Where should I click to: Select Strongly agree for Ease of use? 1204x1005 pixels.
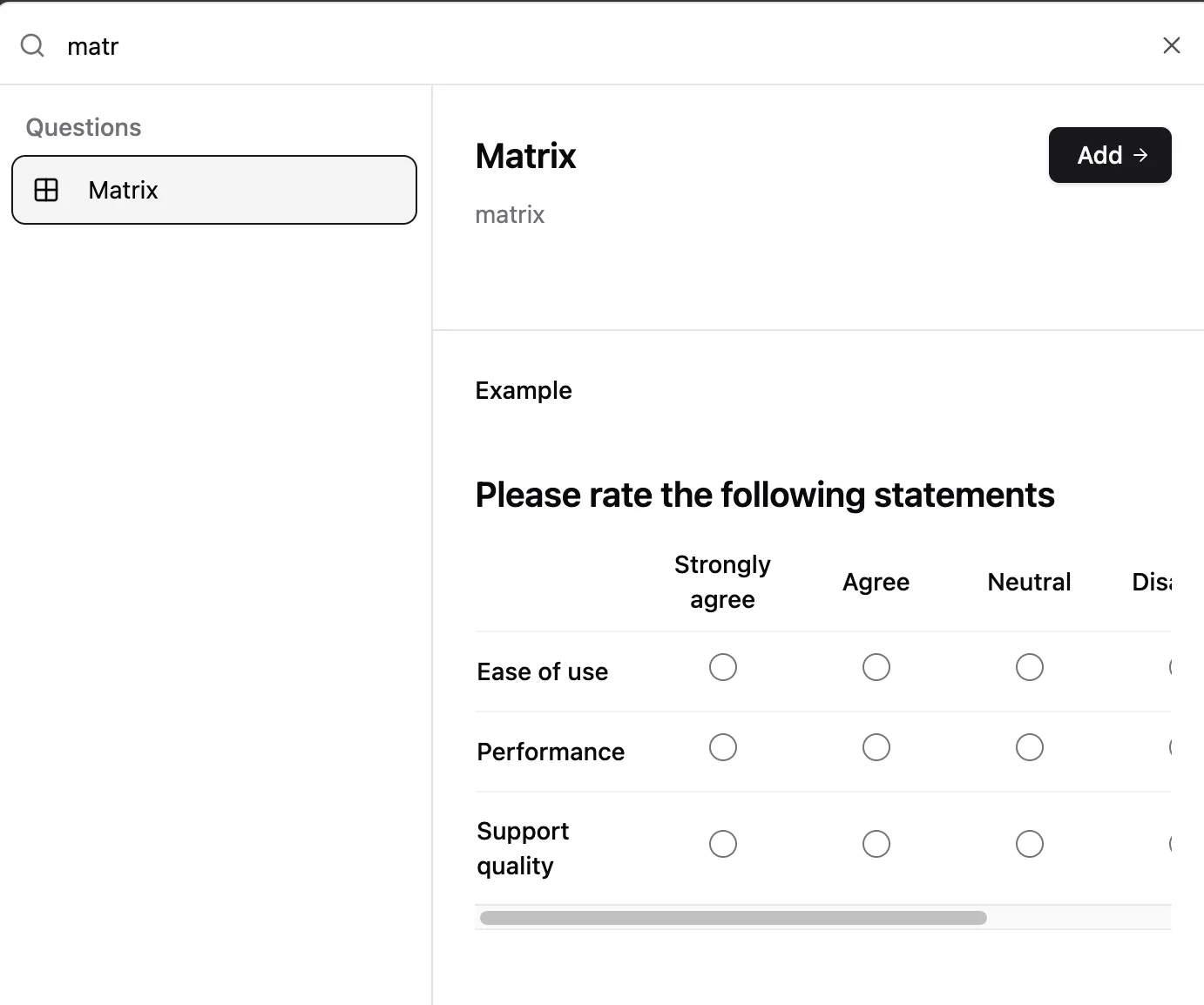coord(723,667)
